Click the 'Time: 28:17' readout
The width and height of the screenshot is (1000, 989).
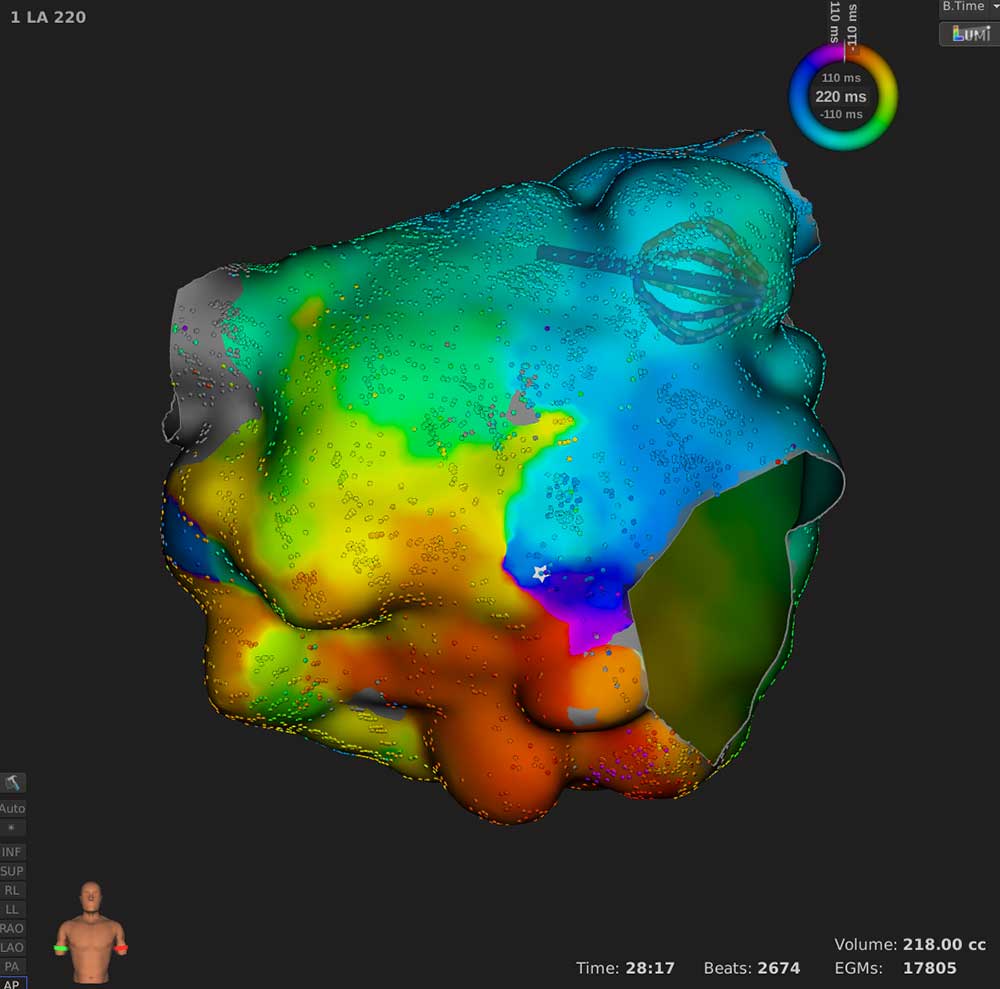point(625,968)
